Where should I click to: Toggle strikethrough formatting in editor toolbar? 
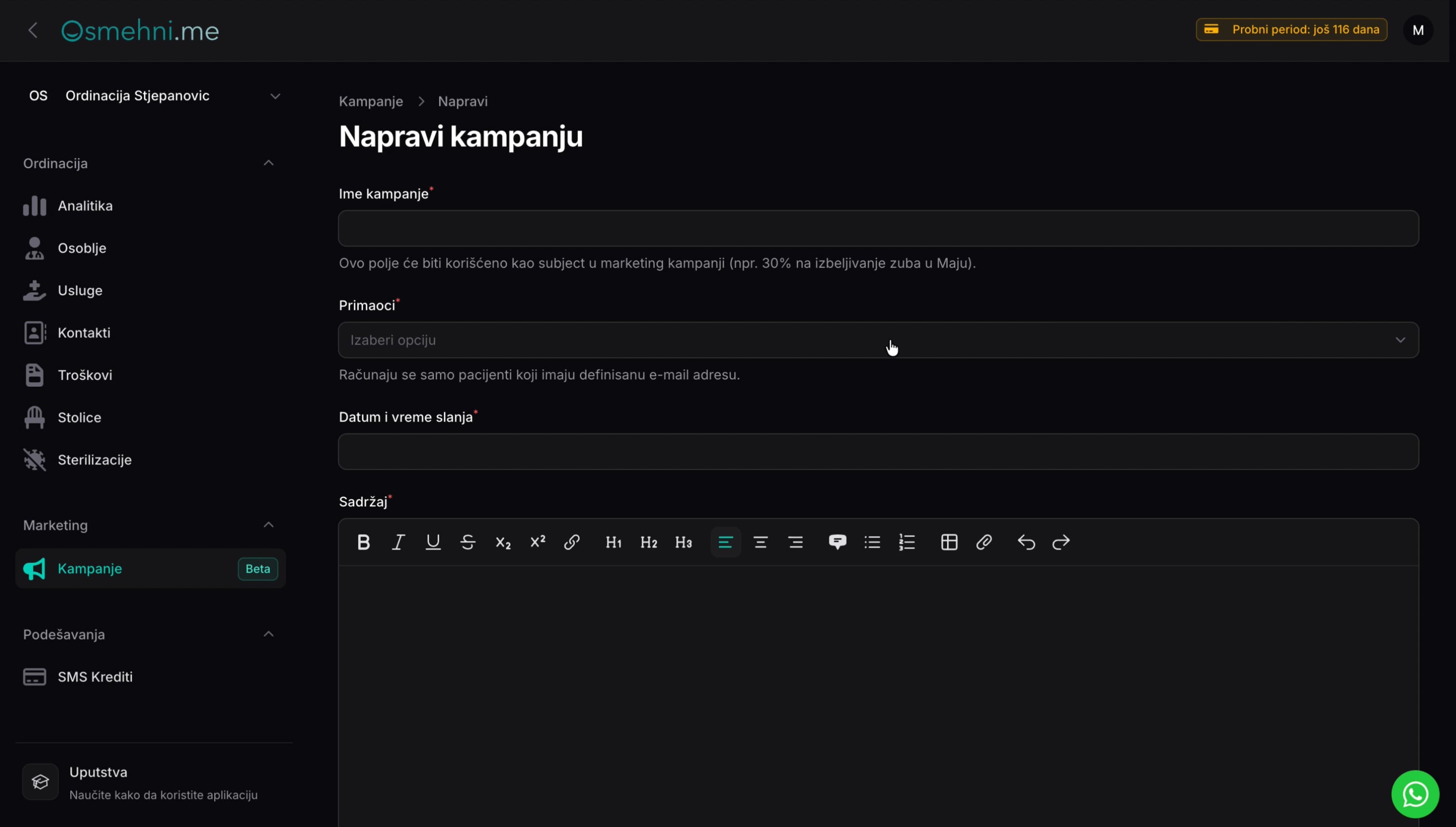(468, 543)
